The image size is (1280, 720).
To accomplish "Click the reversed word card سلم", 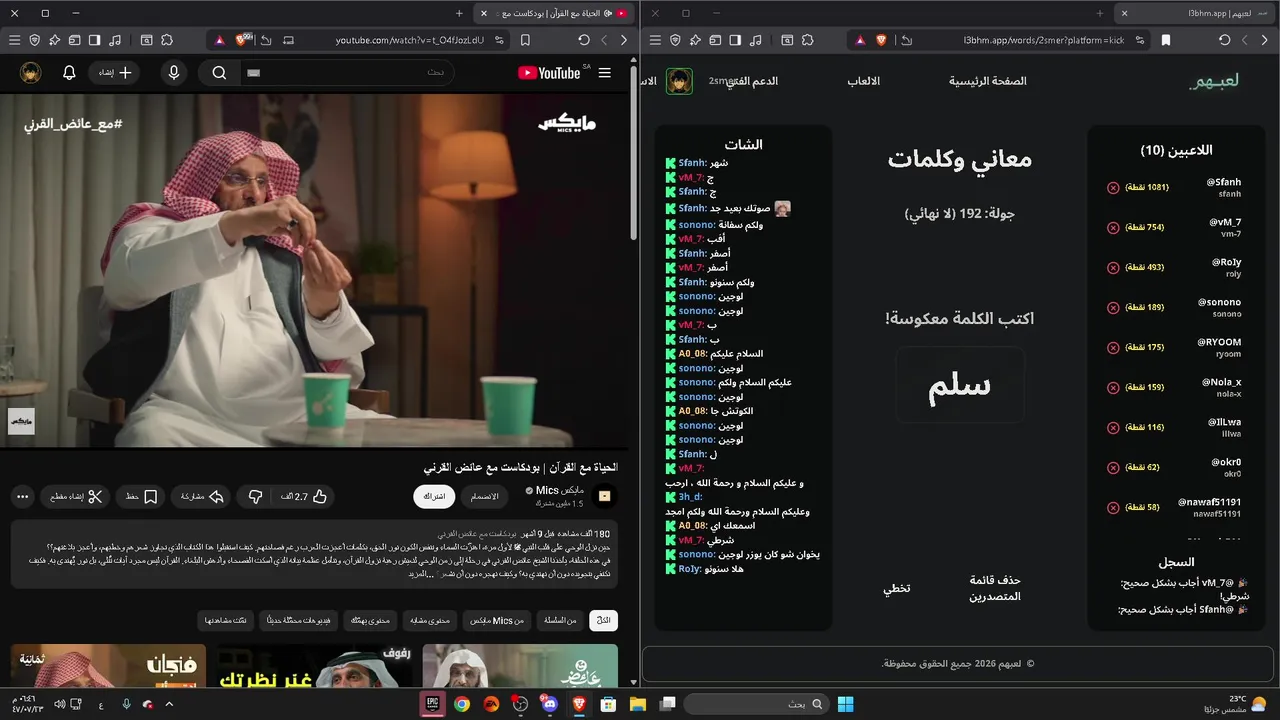I will tap(960, 385).
